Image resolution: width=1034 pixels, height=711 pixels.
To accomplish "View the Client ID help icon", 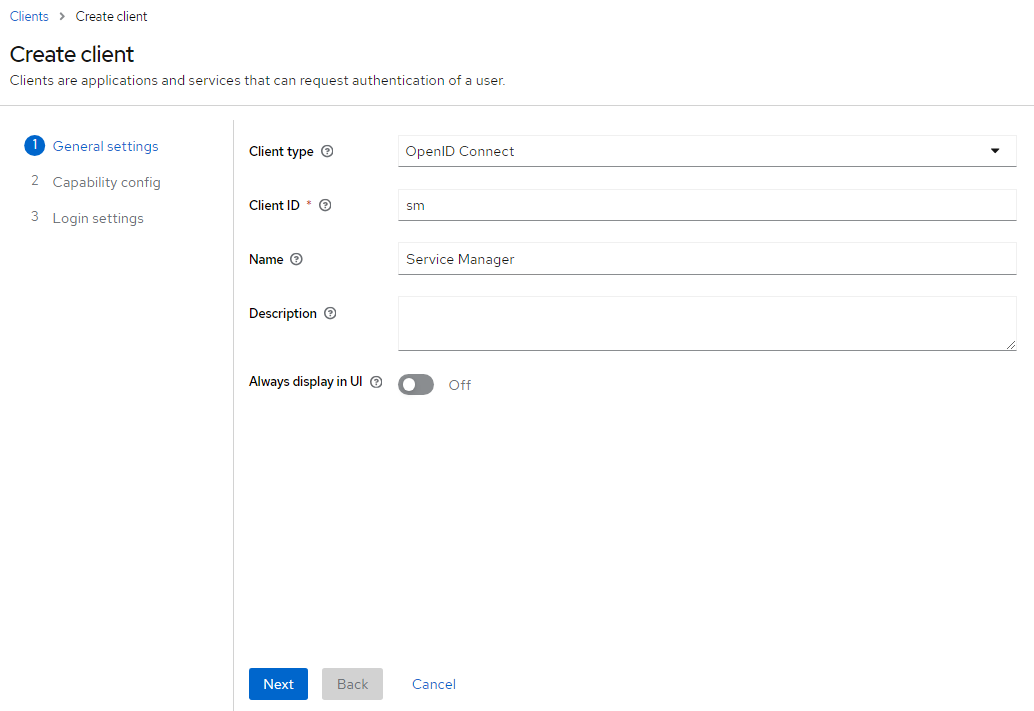I will click(x=325, y=205).
